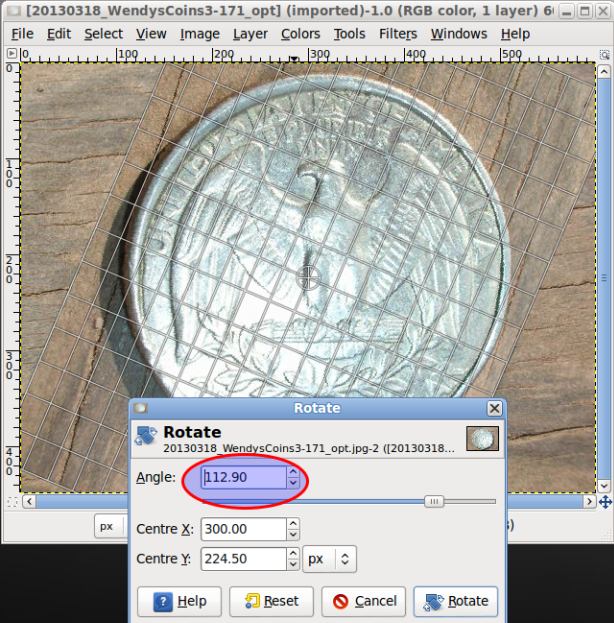The height and width of the screenshot is (623, 614).
Task: Decrease the Angle value with down arrow
Action: click(293, 483)
